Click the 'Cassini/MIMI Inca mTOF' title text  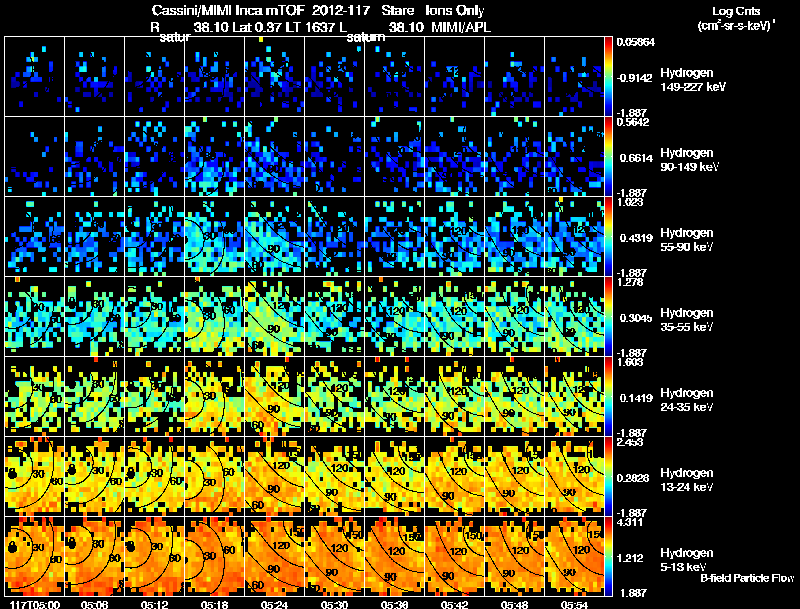point(229,10)
